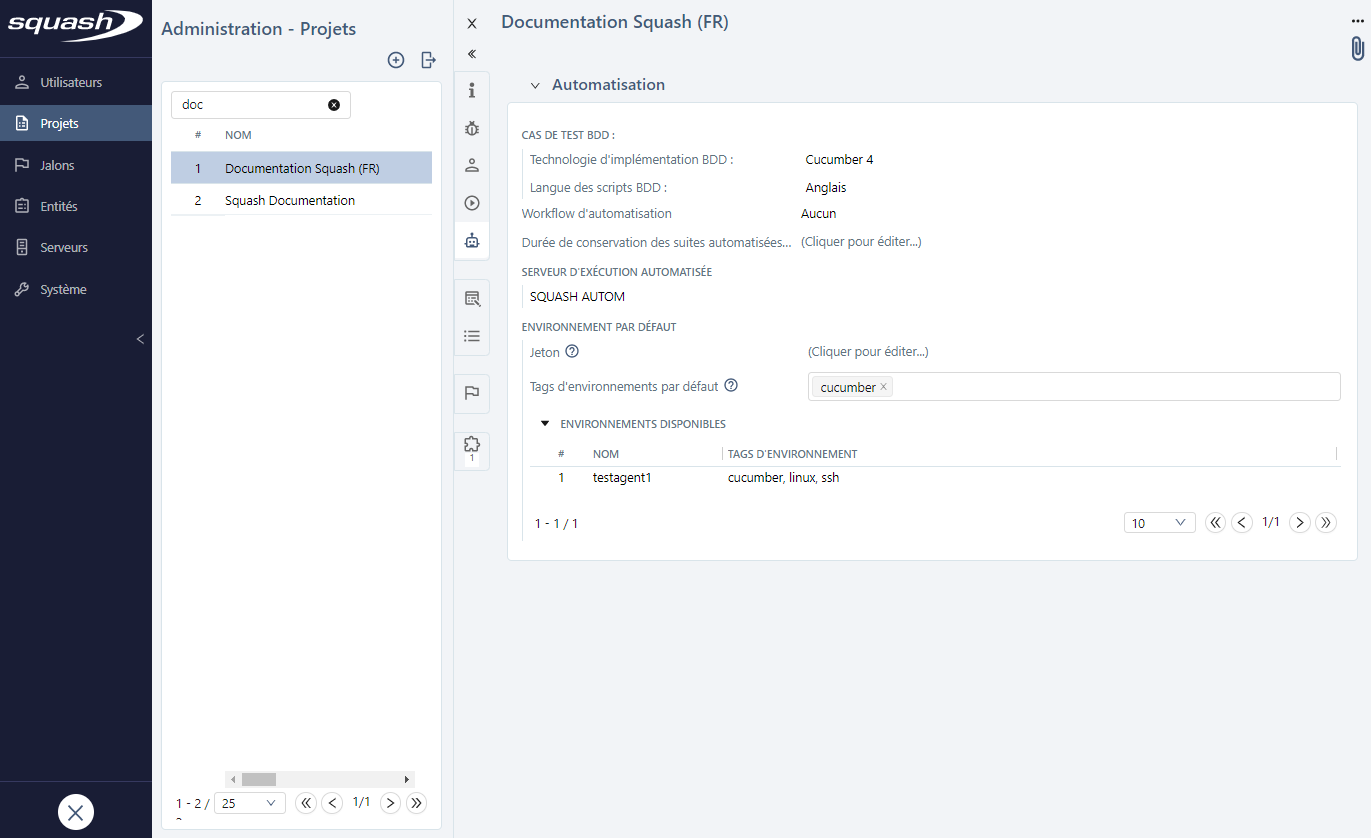Collapse the Automatisation section

click(x=535, y=86)
